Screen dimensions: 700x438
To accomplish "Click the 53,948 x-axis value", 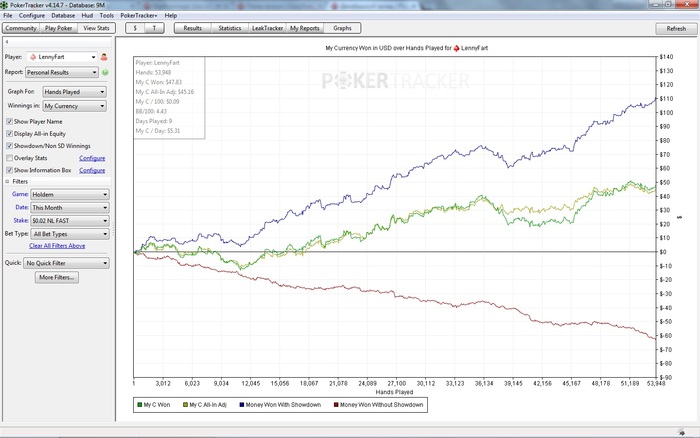I will pos(655,383).
